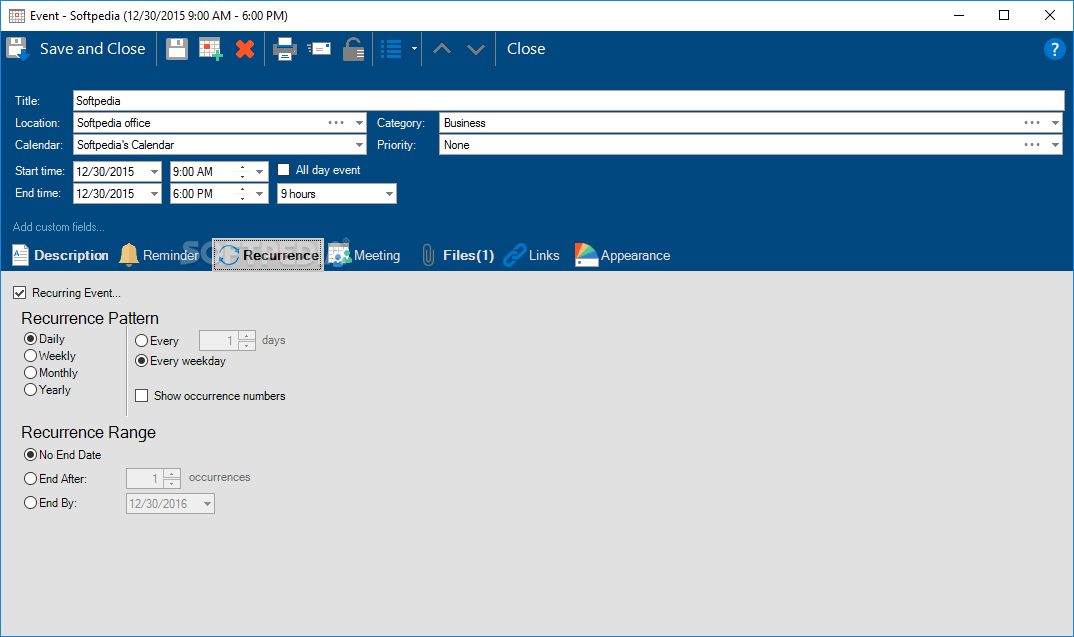Go to next event with down arrow
1074x637 pixels.
pos(475,49)
